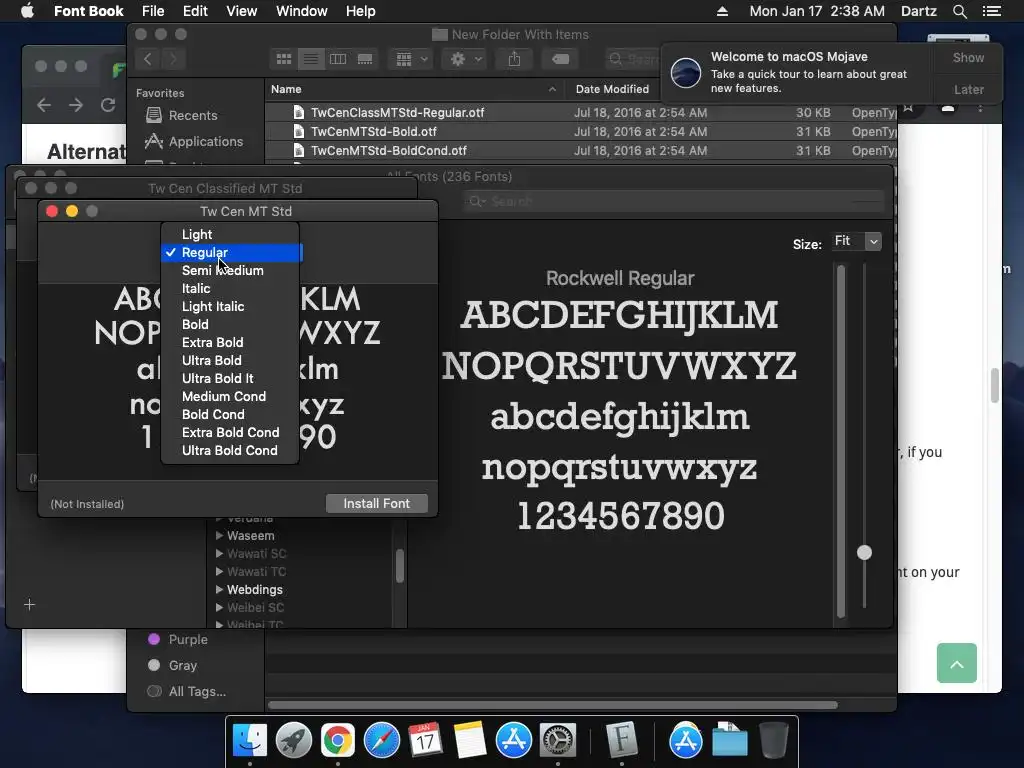Click Spotlight search icon in menu bar

959,11
